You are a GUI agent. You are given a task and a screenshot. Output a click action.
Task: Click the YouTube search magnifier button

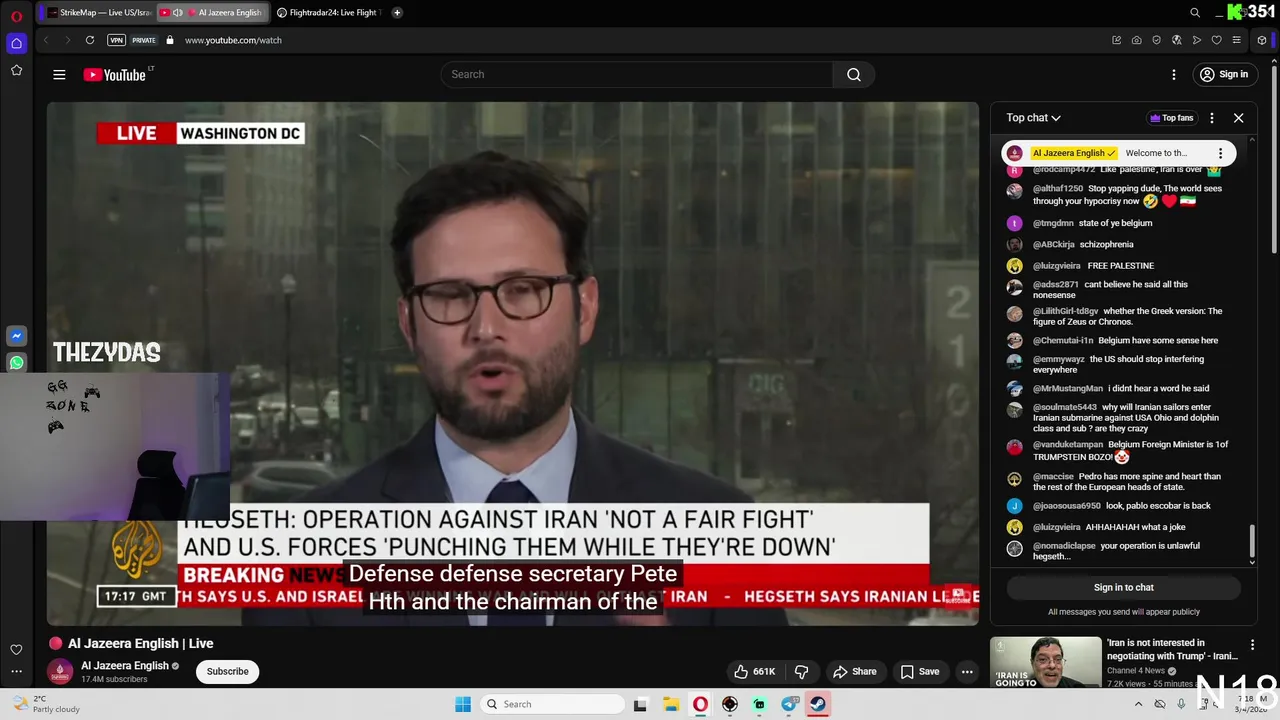click(854, 74)
